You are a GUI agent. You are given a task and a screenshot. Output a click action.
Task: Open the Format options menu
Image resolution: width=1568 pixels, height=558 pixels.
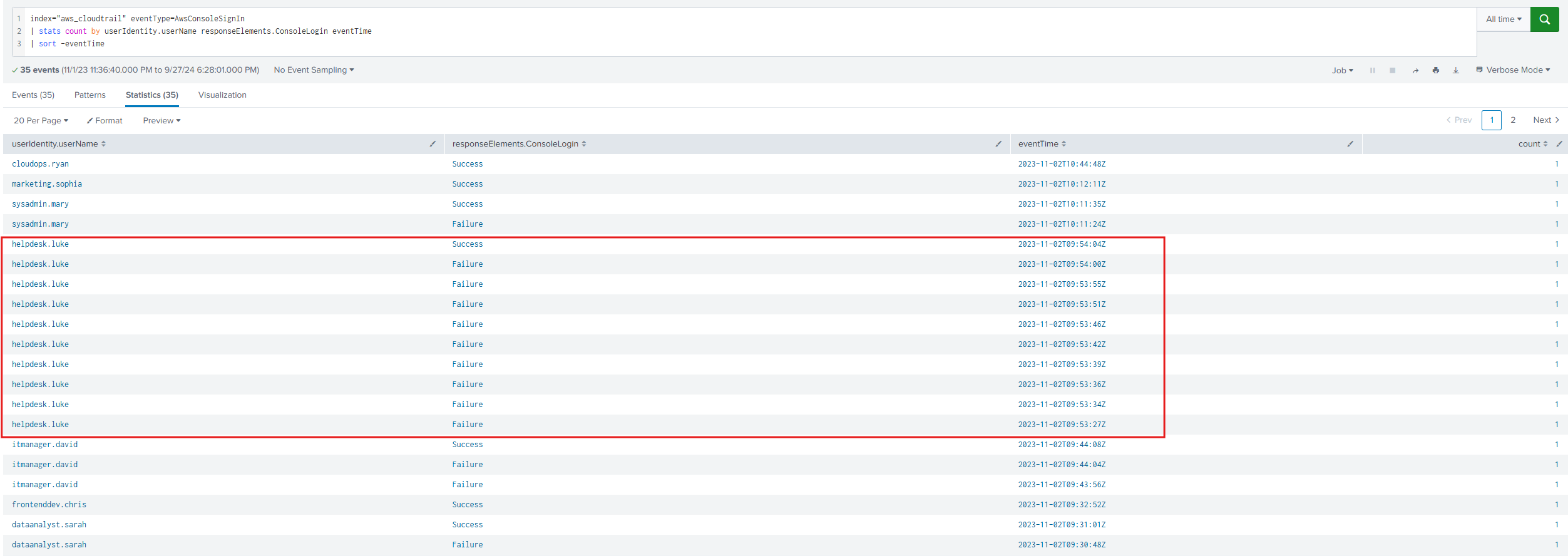[105, 120]
